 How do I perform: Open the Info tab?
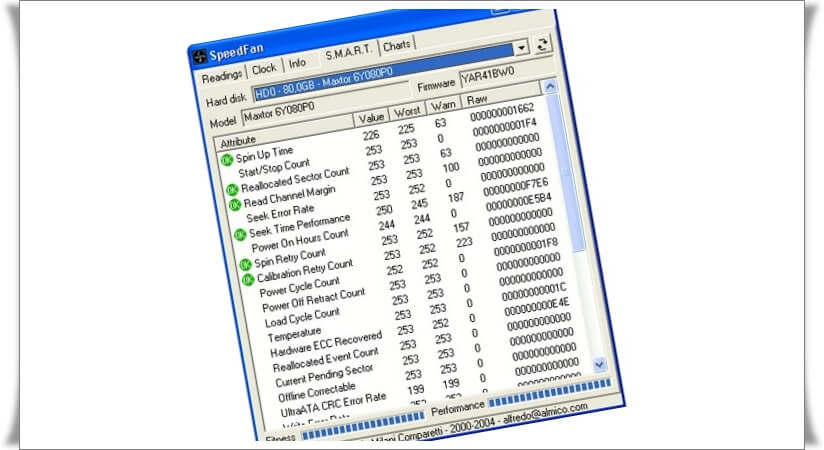pos(297,63)
